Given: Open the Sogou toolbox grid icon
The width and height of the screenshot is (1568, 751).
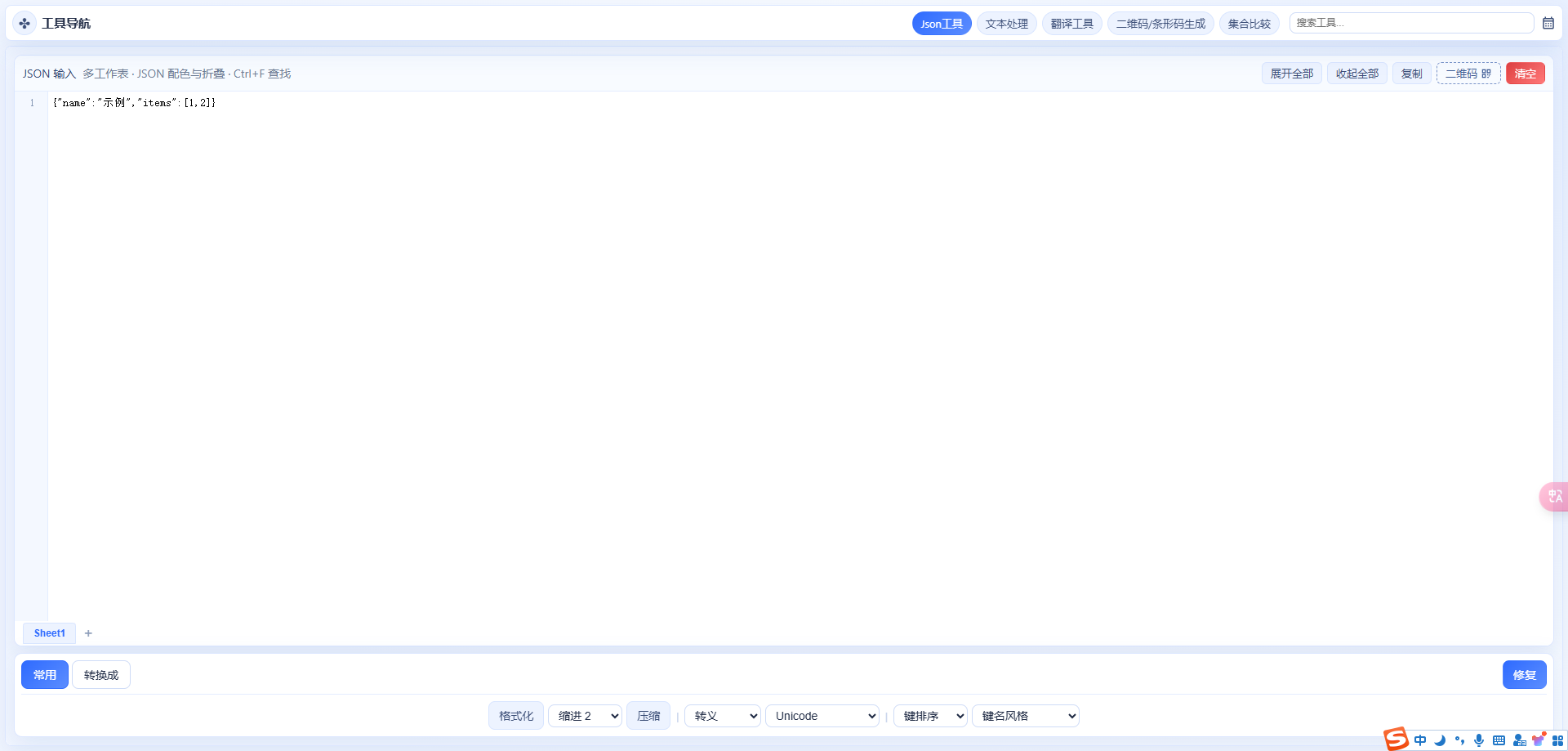Looking at the screenshot, I should click(1558, 740).
